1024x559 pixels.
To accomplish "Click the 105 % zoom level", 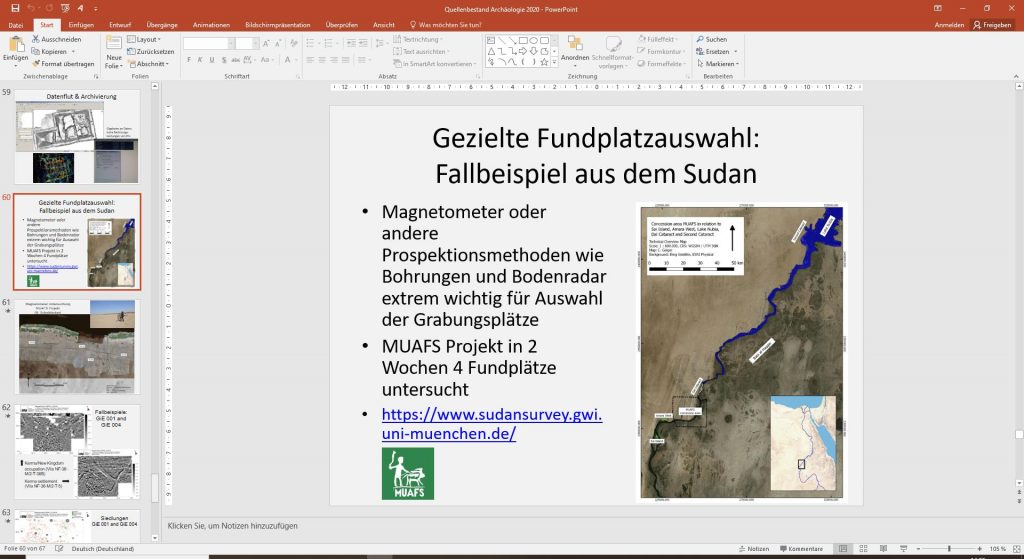I will tap(997, 549).
